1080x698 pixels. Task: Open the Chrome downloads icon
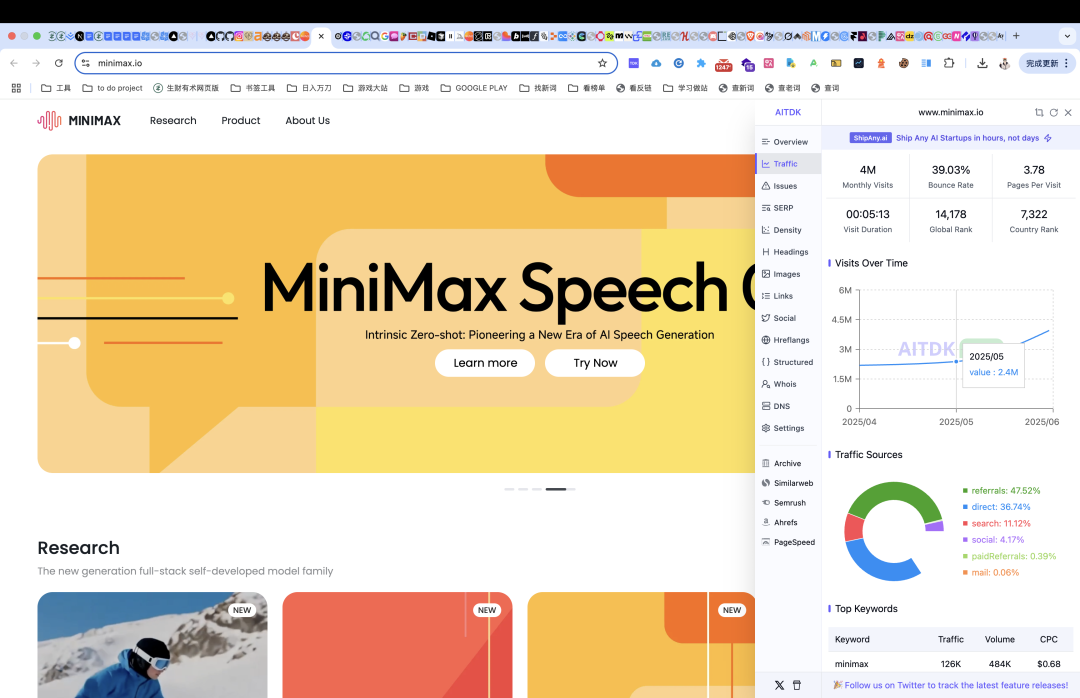tap(982, 63)
